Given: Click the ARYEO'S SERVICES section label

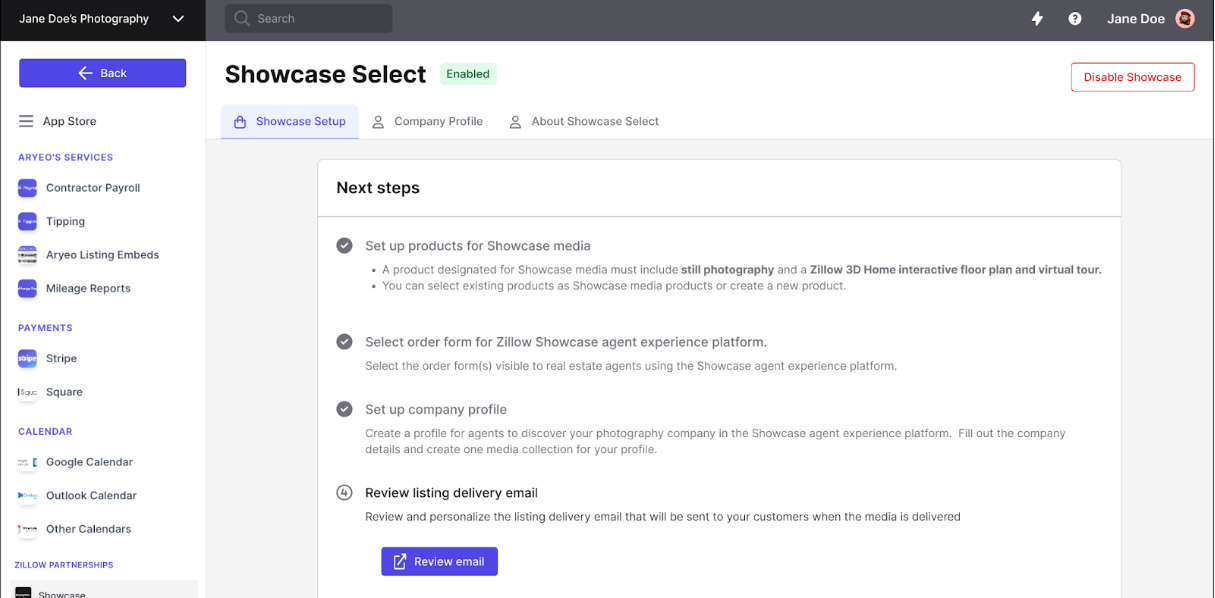Looking at the screenshot, I should tap(65, 157).
